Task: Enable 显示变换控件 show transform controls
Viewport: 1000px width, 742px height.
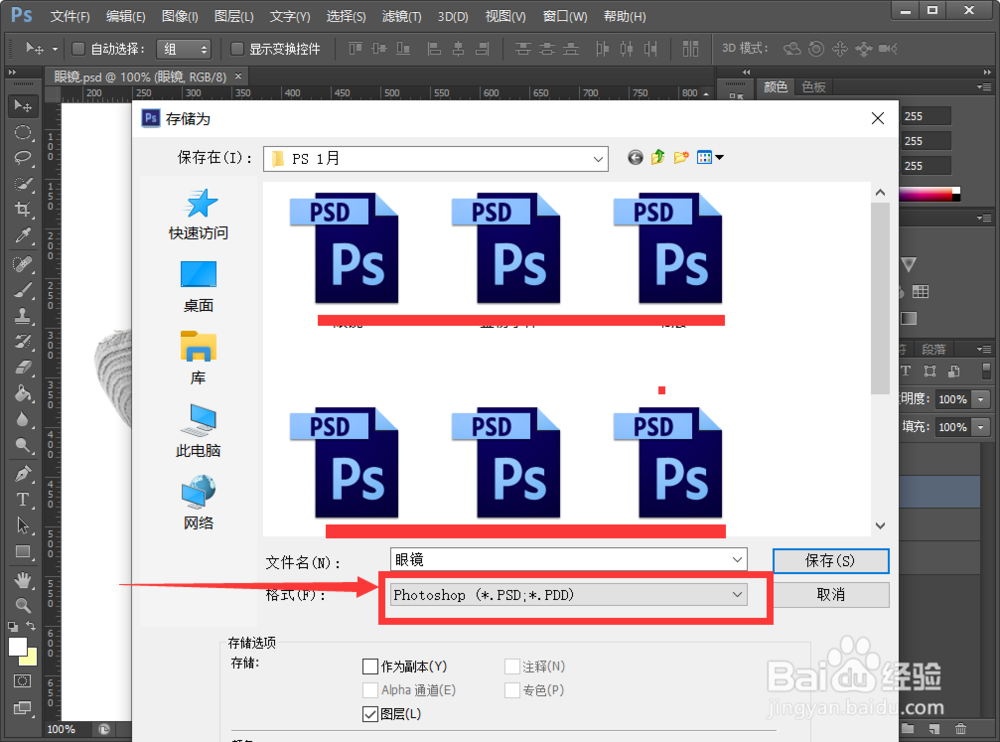Action: pos(237,48)
